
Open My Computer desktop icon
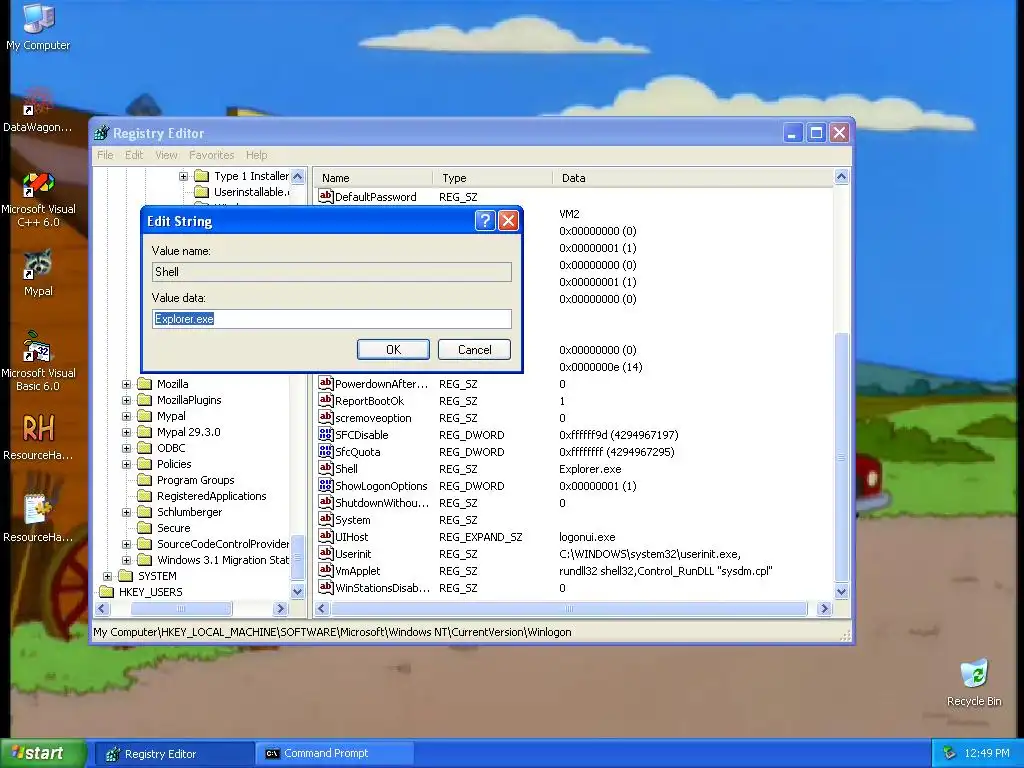point(38,27)
